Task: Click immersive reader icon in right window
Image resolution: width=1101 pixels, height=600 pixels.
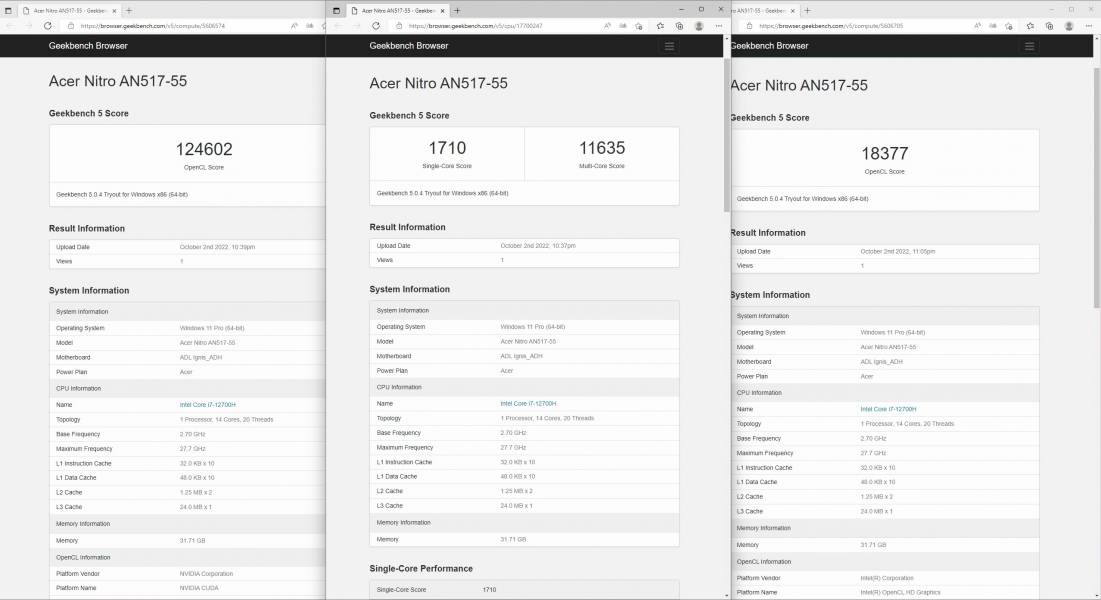Action: tap(993, 26)
